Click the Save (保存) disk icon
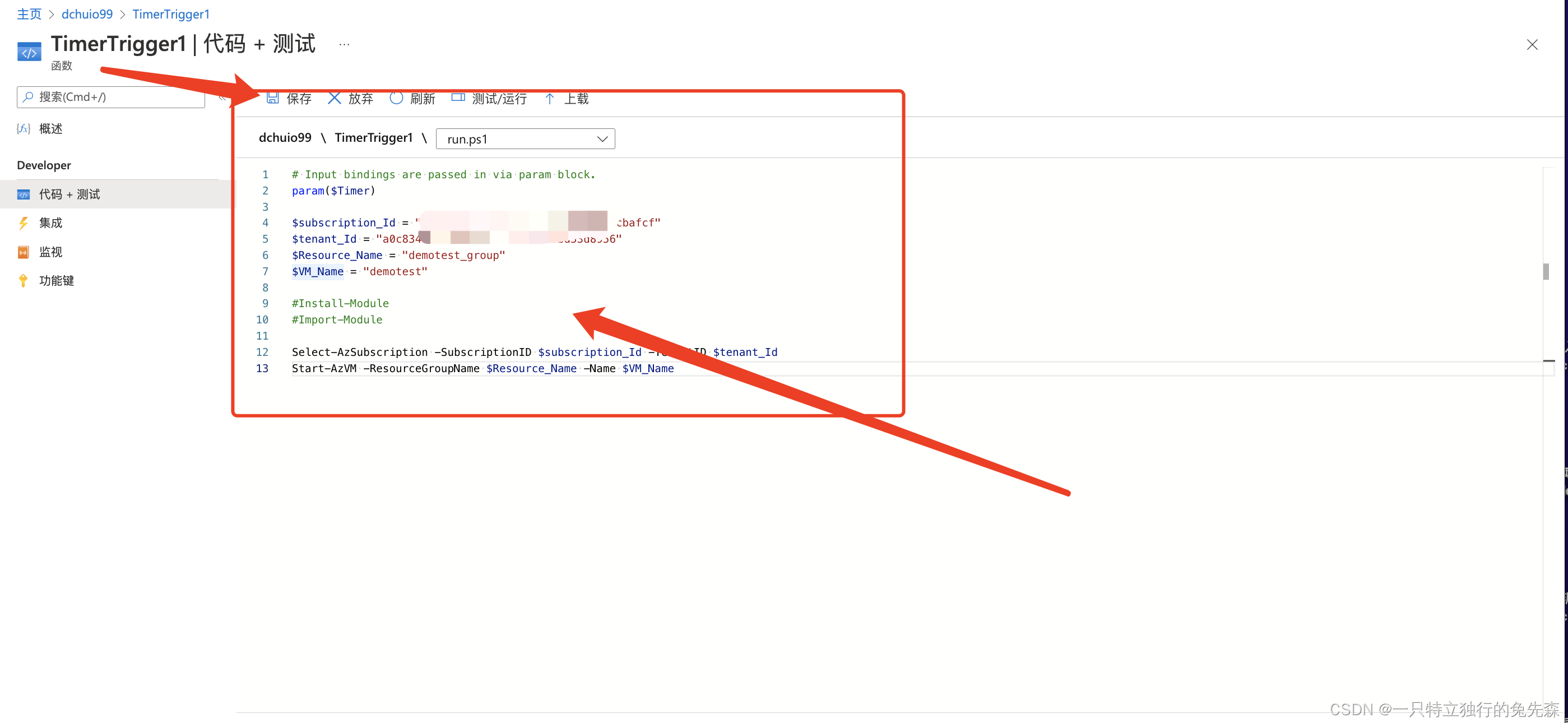Viewport: 1568px width, 723px height. pyautogui.click(x=273, y=98)
